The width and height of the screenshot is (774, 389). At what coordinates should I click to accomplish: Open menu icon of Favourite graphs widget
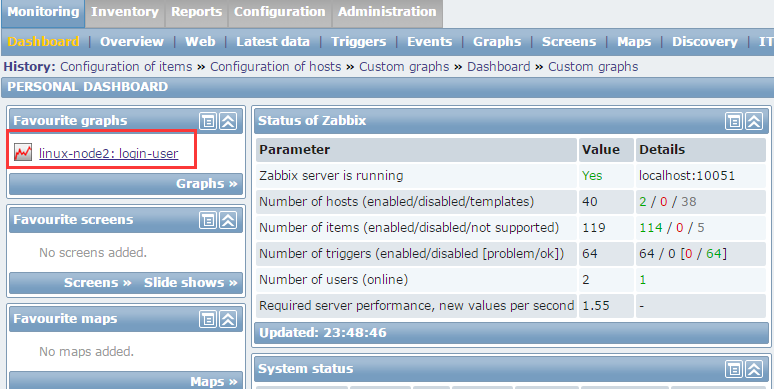tap(208, 121)
